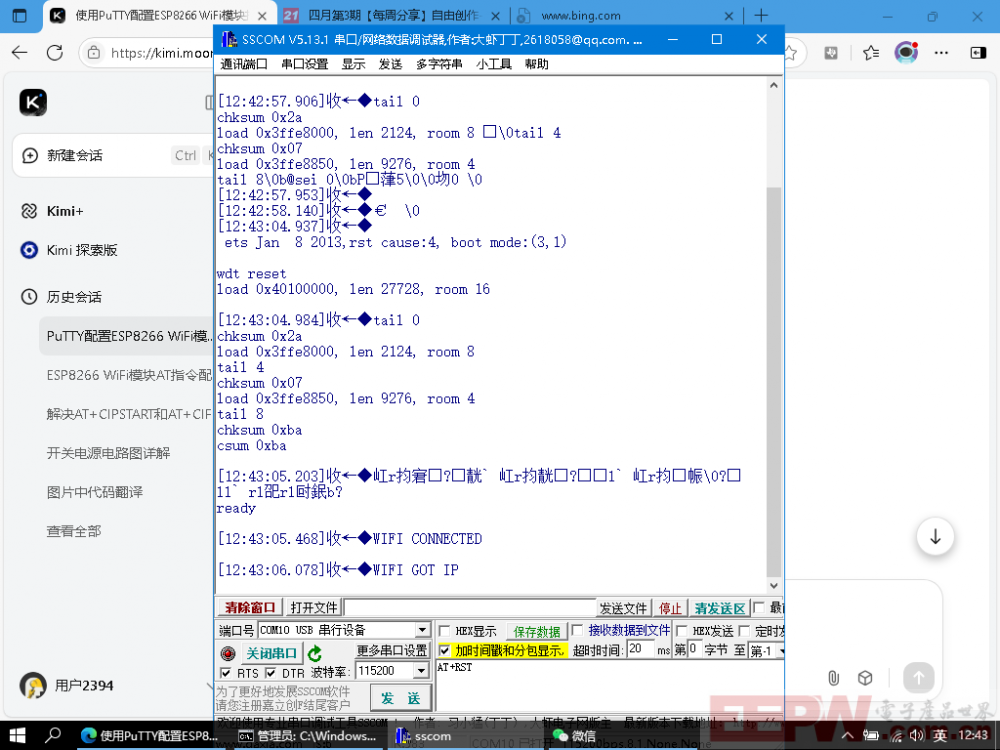Screen dimensions: 1000x750
Task: Click the Kimi send arrow button
Action: click(918, 677)
